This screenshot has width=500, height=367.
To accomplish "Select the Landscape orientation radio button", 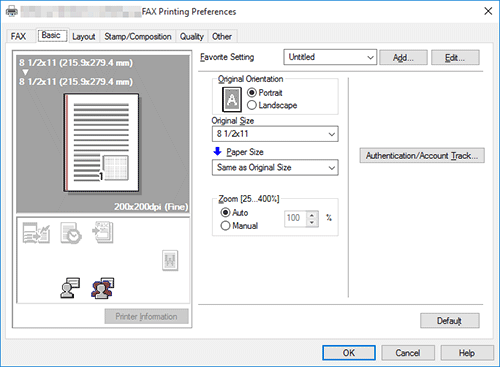I will point(252,105).
